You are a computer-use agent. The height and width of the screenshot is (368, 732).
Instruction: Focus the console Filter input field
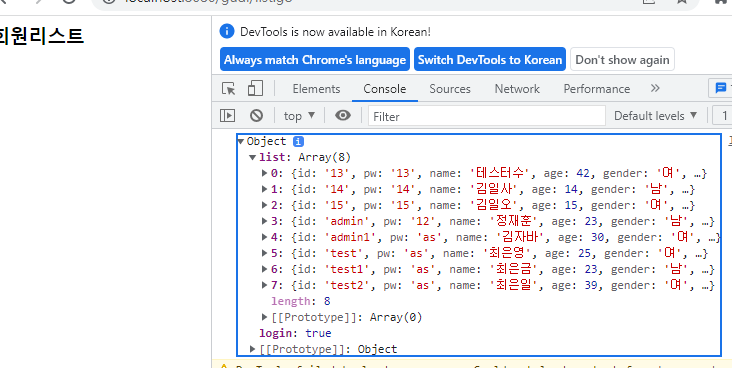tap(487, 116)
